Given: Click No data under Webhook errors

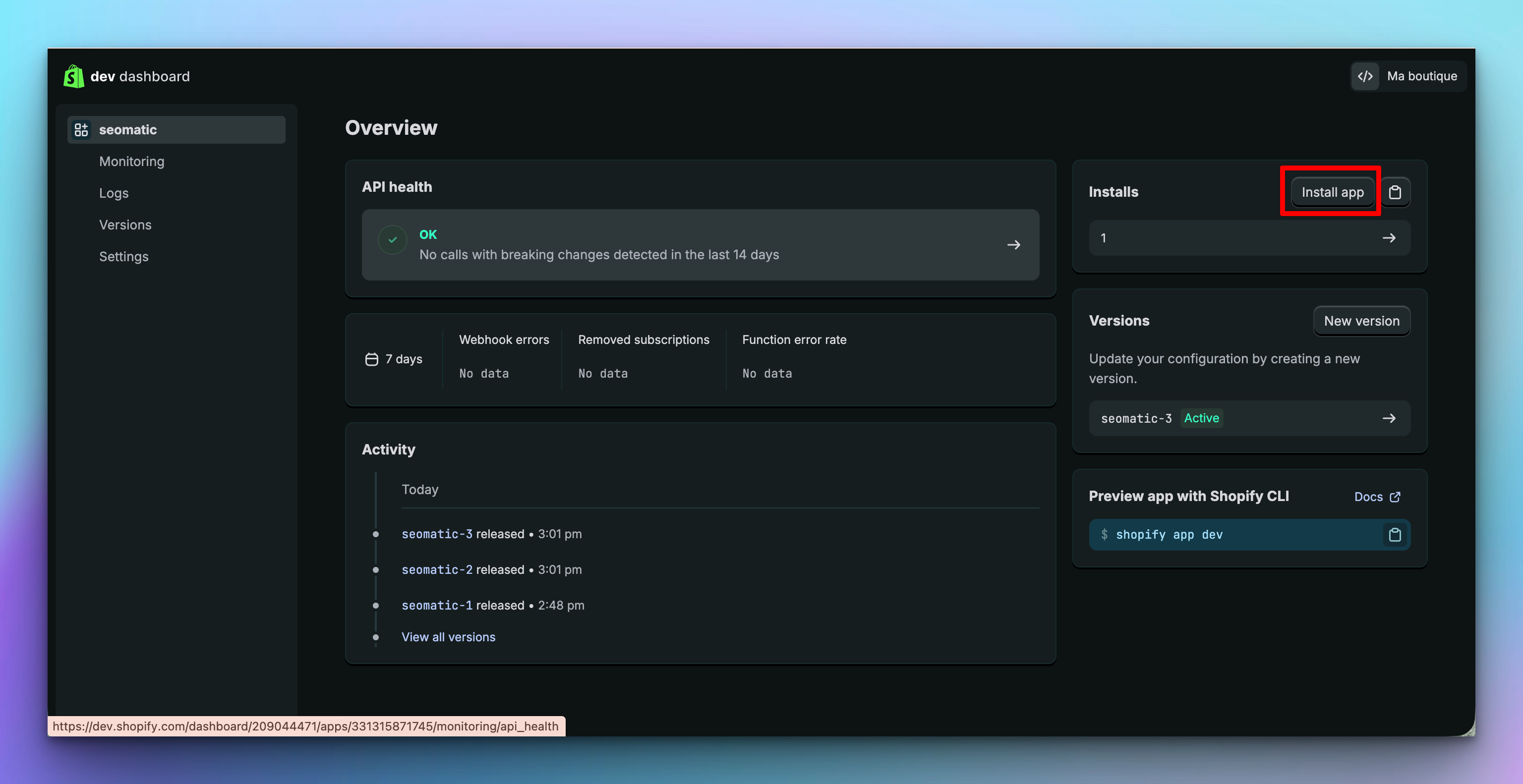Looking at the screenshot, I should click(484, 373).
